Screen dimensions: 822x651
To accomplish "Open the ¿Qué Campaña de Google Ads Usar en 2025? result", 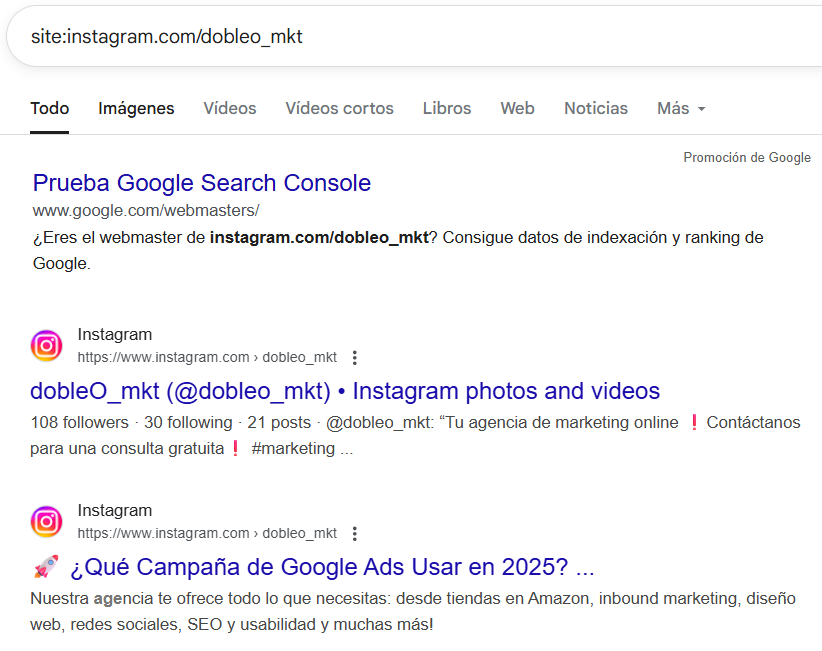I will pos(330,568).
